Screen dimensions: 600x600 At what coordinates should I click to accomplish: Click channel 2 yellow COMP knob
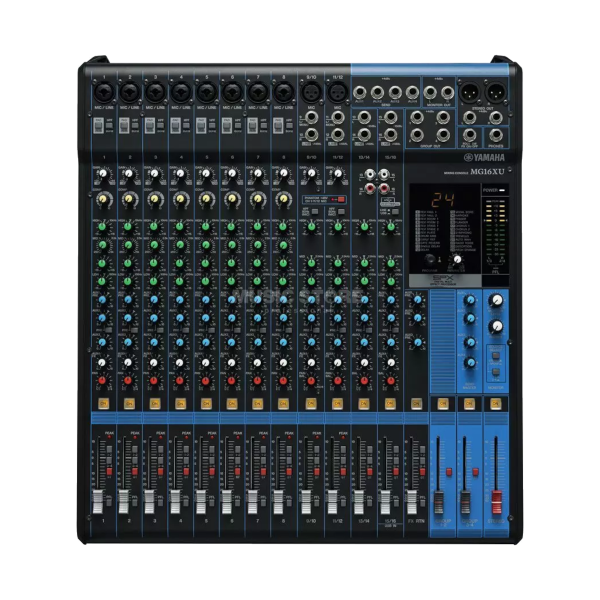point(129,199)
